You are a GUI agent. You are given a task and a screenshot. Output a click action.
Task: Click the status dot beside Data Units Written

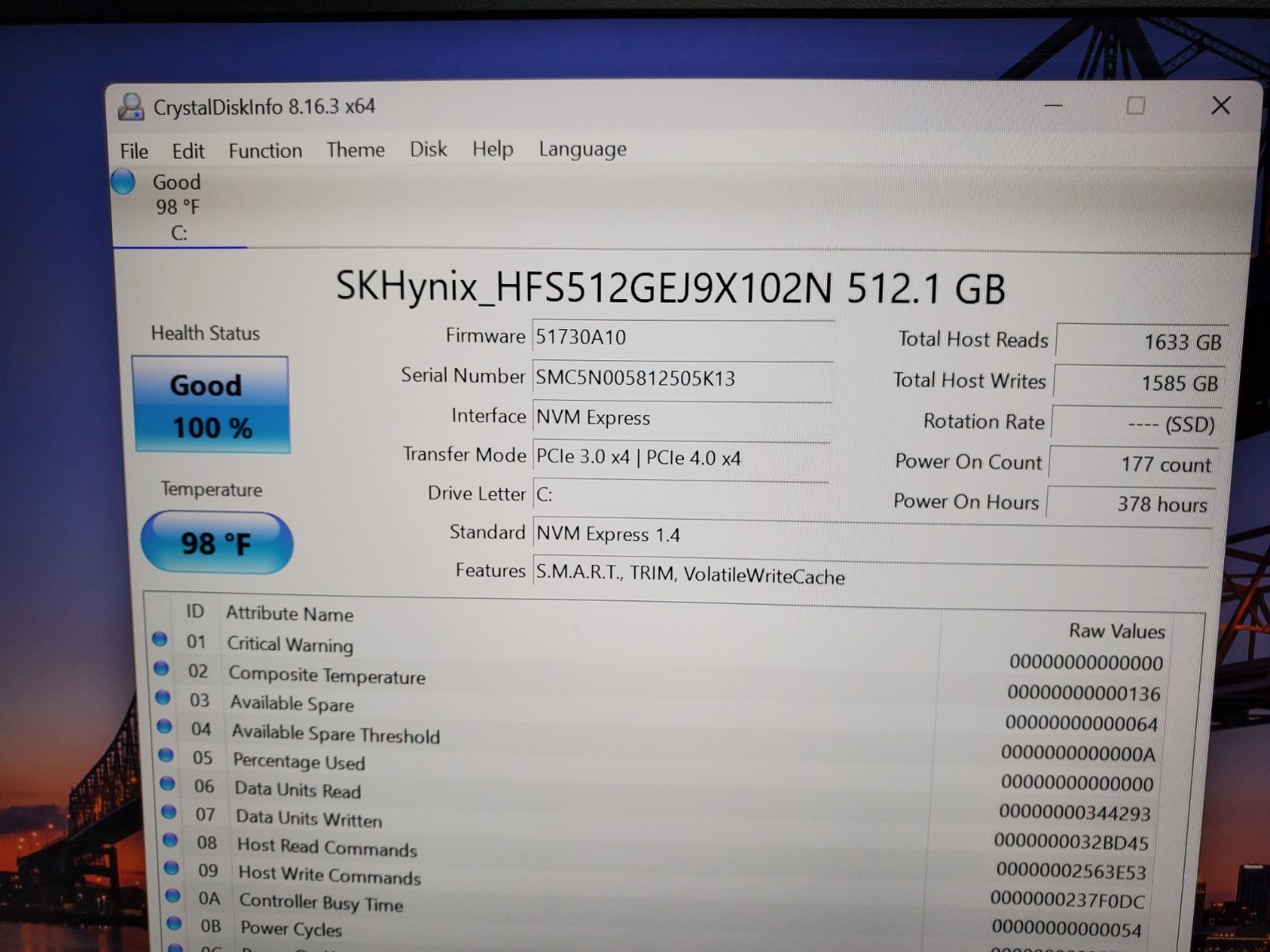tap(169, 812)
